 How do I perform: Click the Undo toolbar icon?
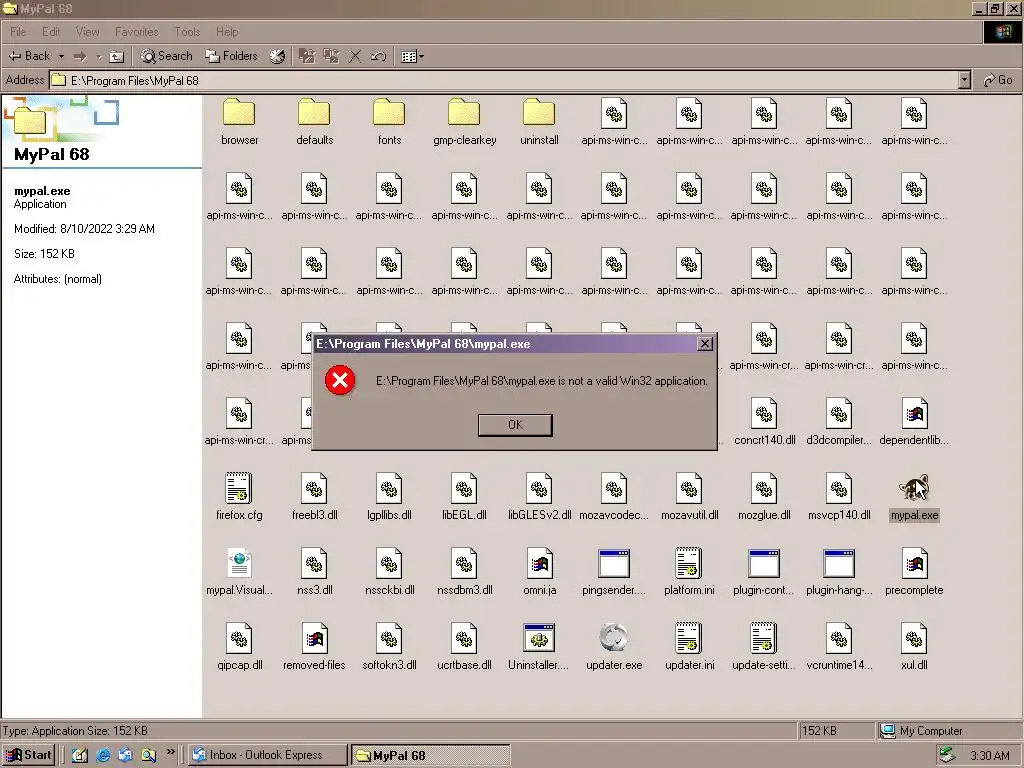click(x=379, y=56)
